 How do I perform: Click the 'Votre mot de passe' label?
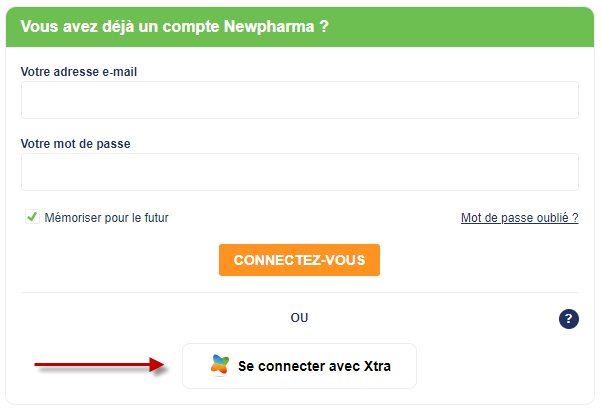coord(76,144)
